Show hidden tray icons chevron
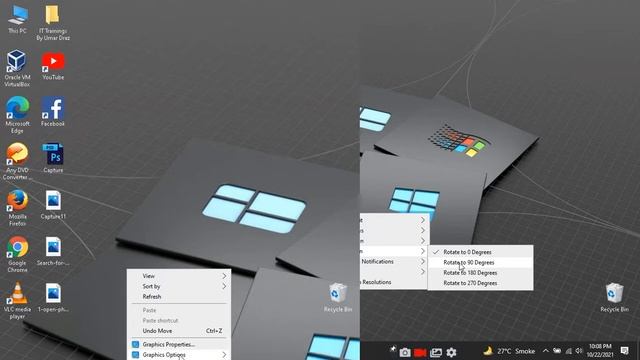640x360 pixels. tap(545, 351)
